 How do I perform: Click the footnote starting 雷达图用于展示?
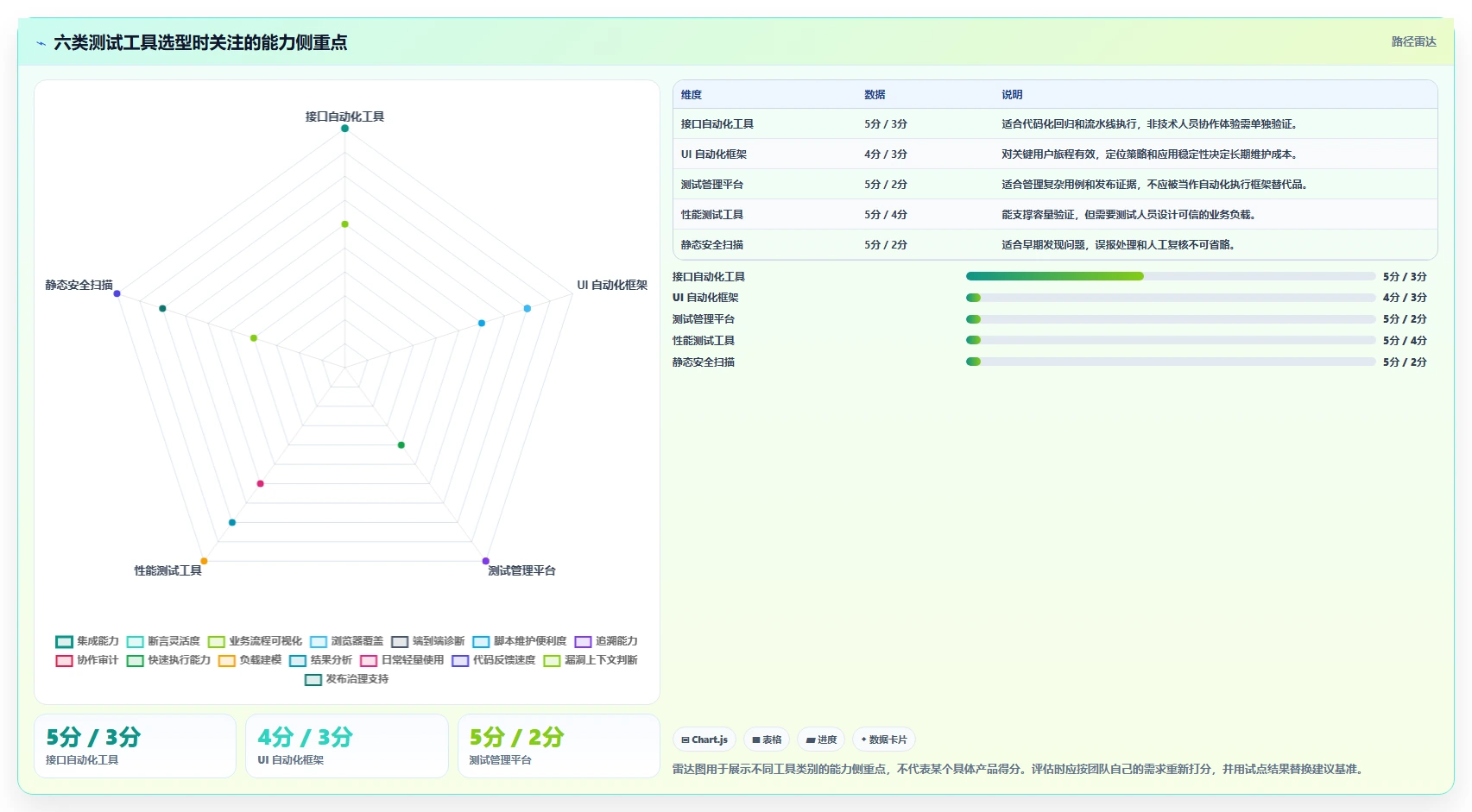click(1020, 769)
